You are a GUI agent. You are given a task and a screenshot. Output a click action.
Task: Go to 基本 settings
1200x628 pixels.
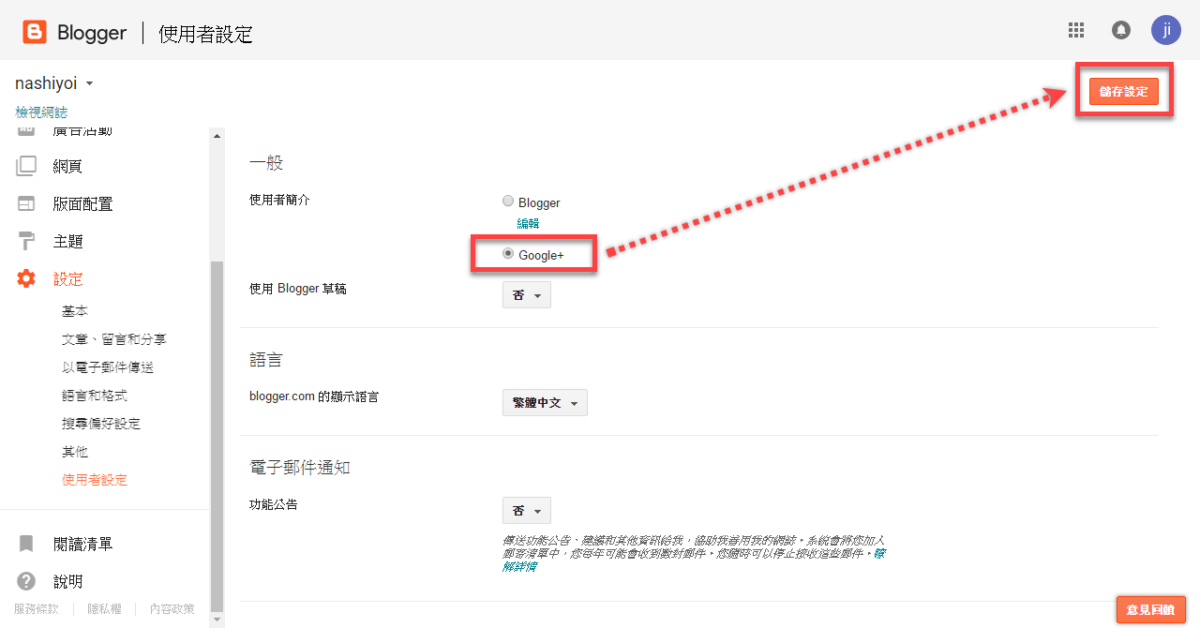coord(75,312)
